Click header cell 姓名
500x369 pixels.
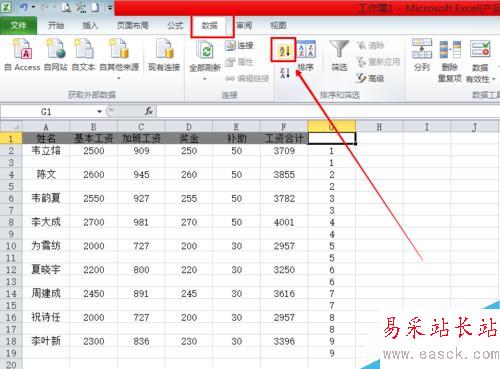(46, 138)
